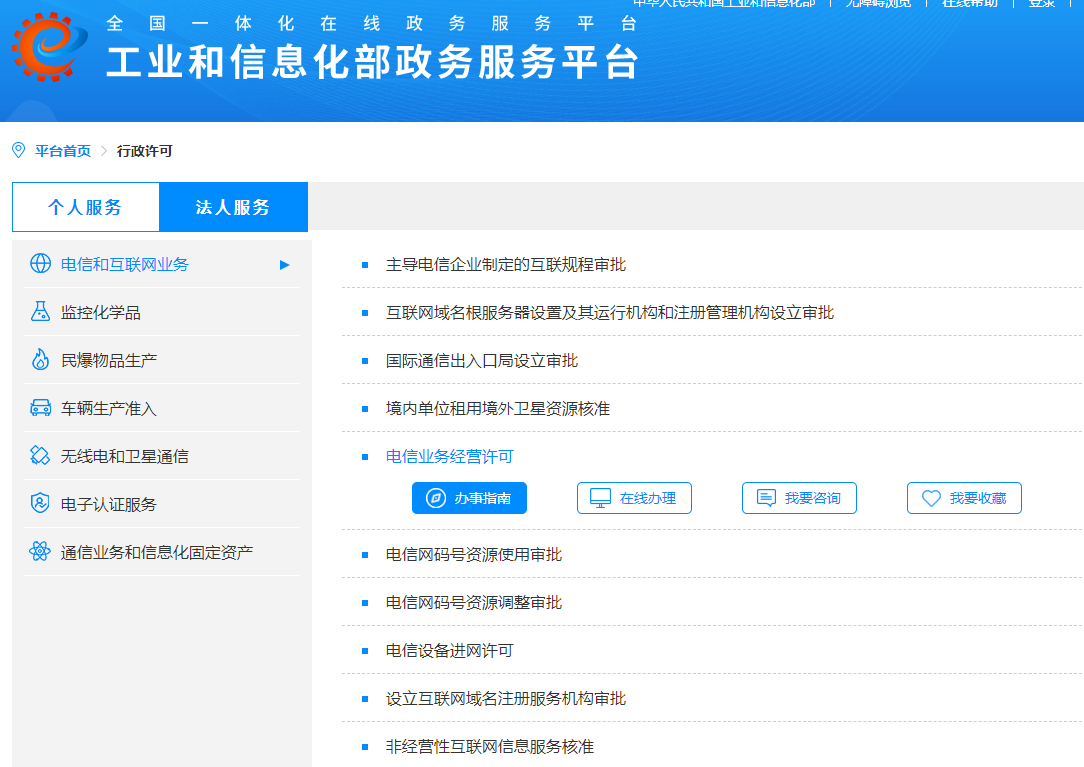Click the compass icon on 办事指南 button
The height and width of the screenshot is (767, 1084).
(x=436, y=498)
